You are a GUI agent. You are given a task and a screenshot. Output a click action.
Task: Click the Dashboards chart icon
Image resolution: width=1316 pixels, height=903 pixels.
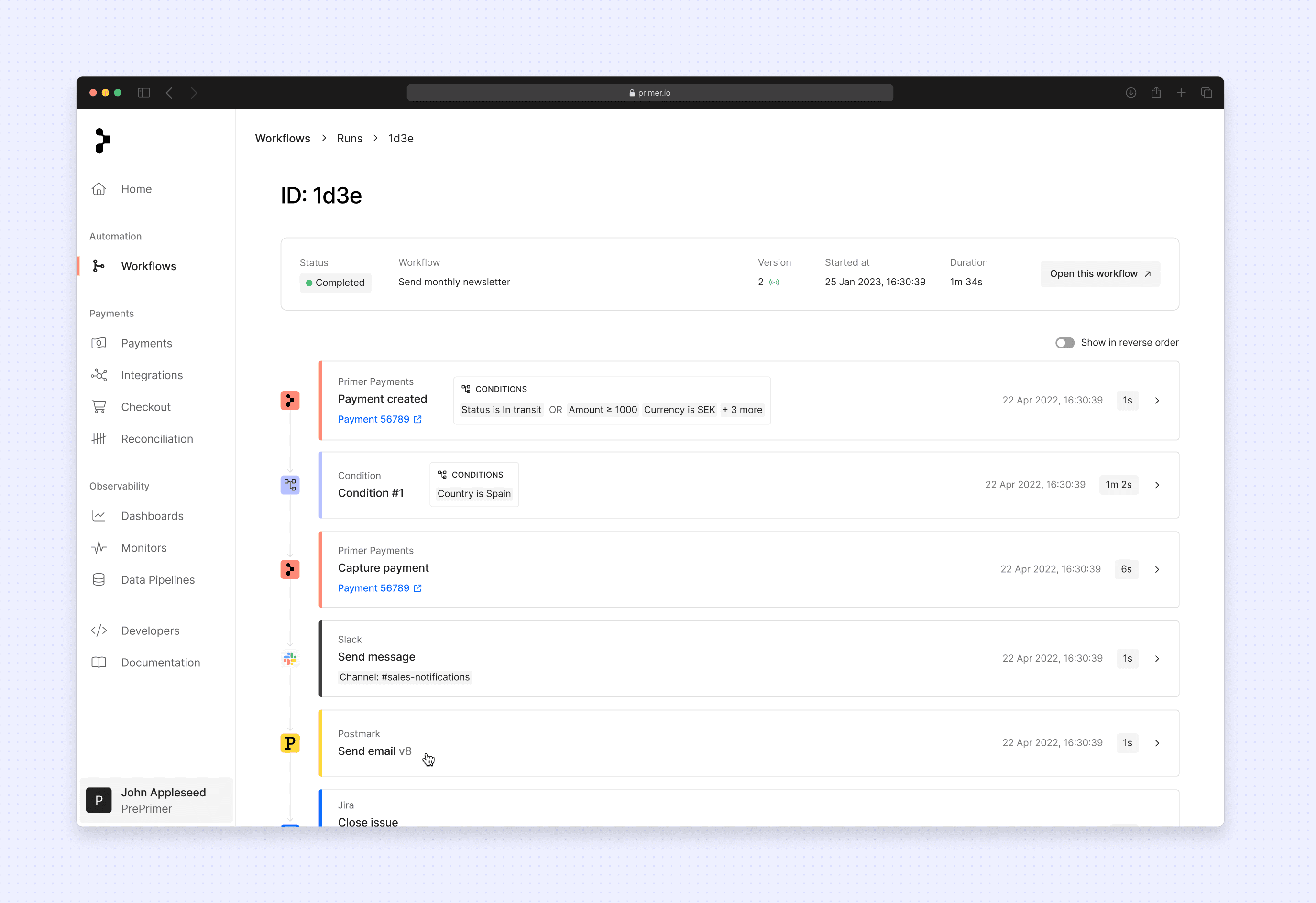tap(99, 516)
